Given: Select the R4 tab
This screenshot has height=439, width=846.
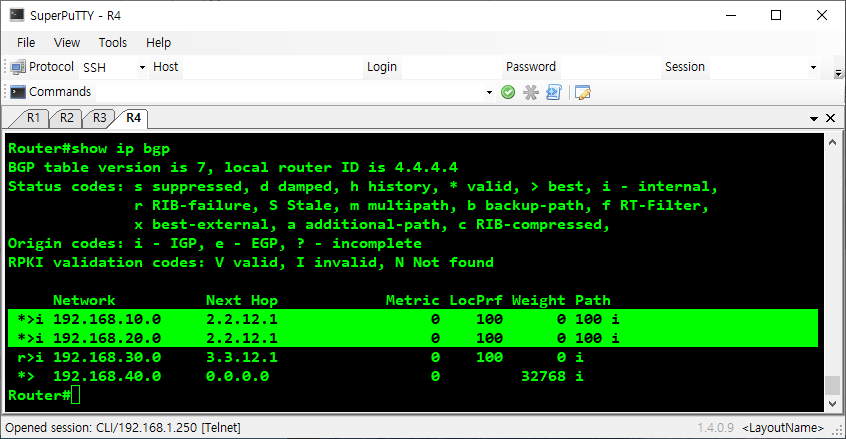Looking at the screenshot, I should [133, 118].
